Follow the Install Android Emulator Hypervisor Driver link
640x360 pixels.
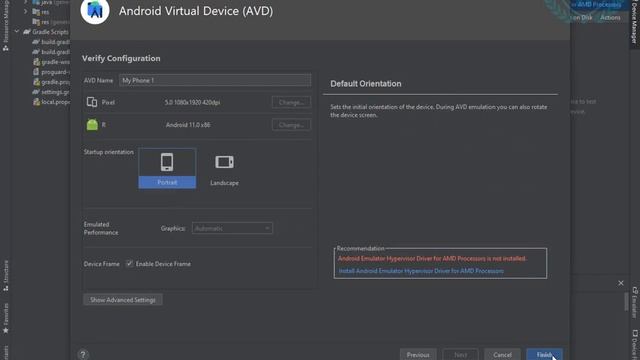click(x=421, y=271)
